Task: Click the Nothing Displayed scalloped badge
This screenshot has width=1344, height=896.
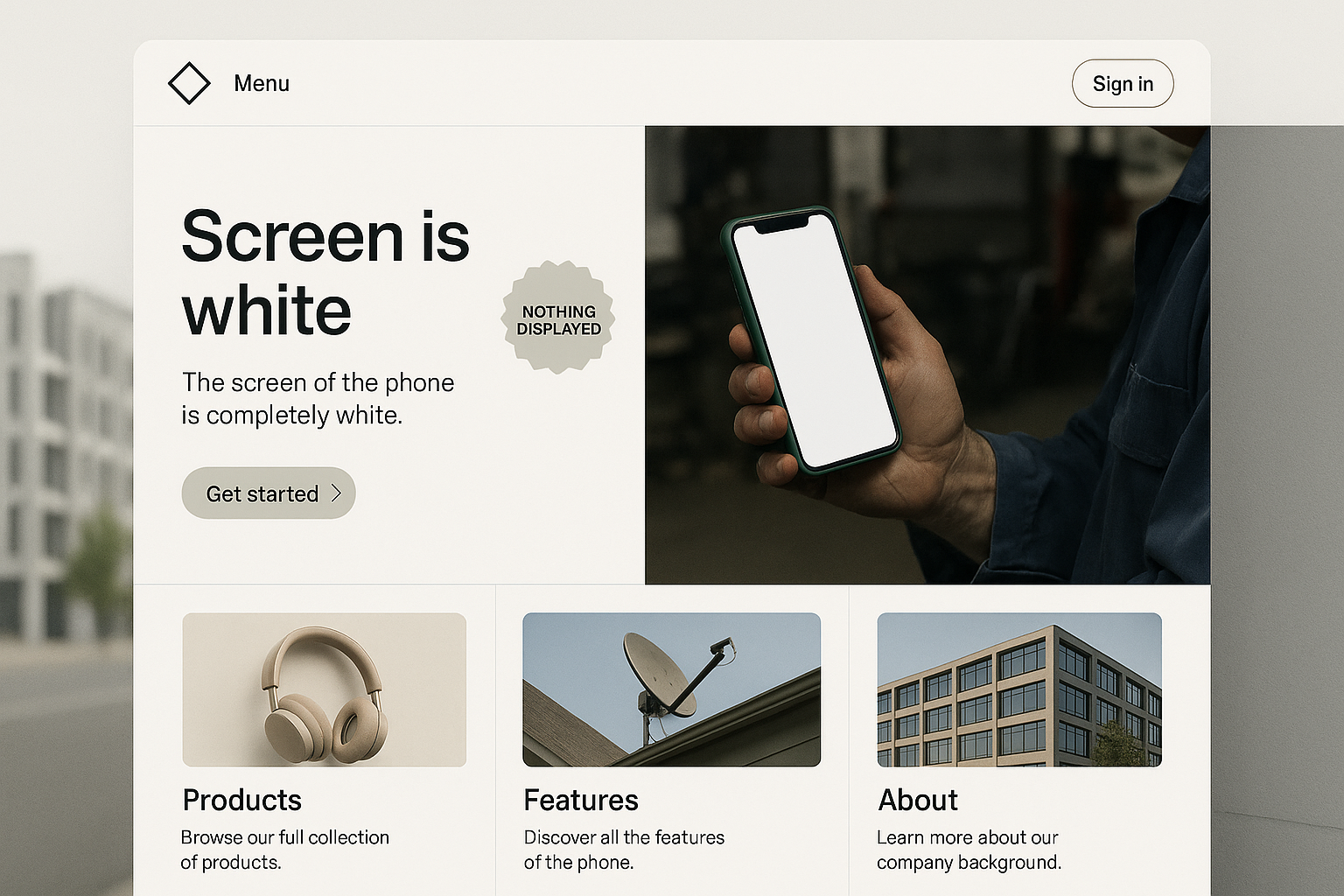Action: tap(558, 318)
